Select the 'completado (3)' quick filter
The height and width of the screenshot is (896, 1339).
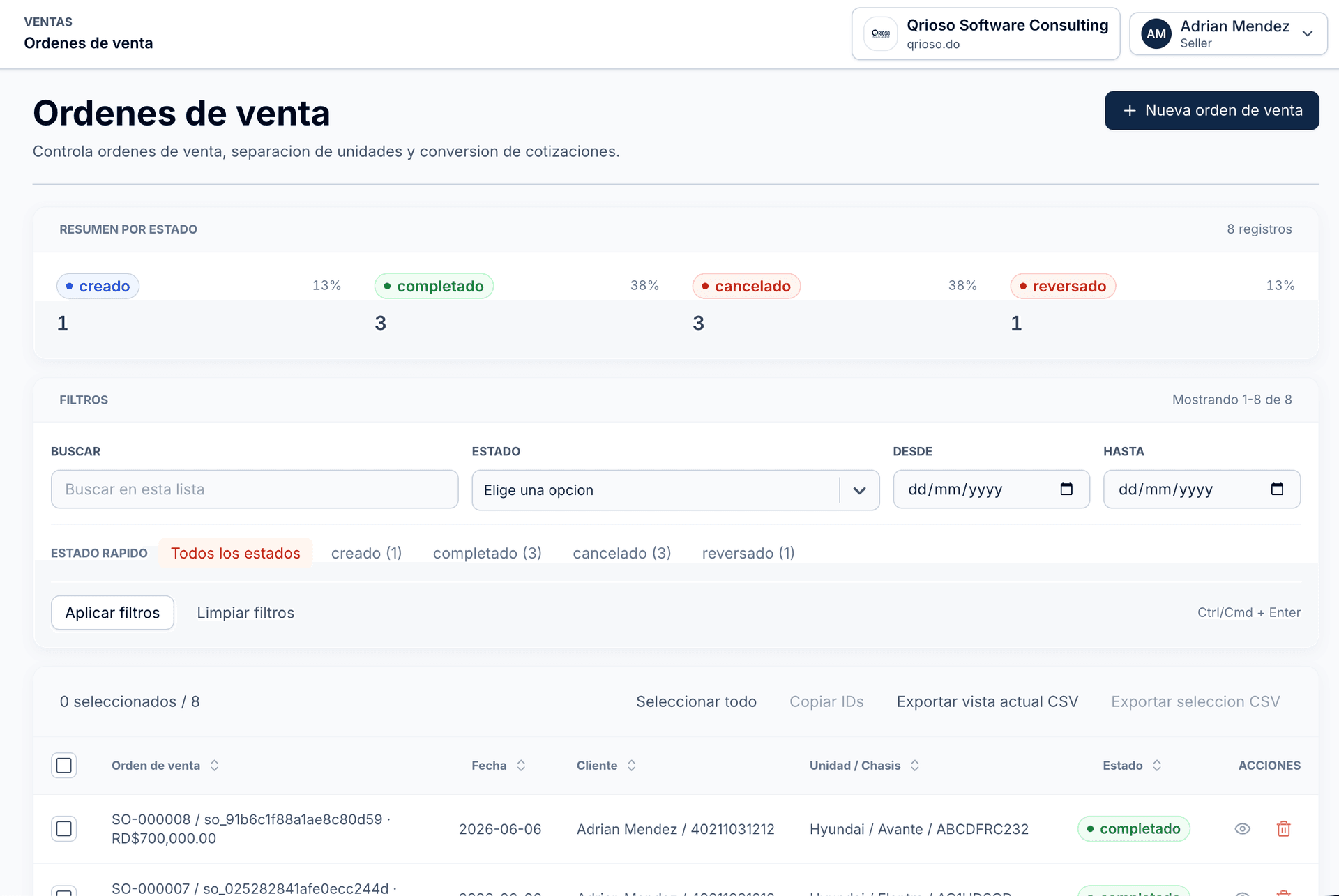coord(487,553)
